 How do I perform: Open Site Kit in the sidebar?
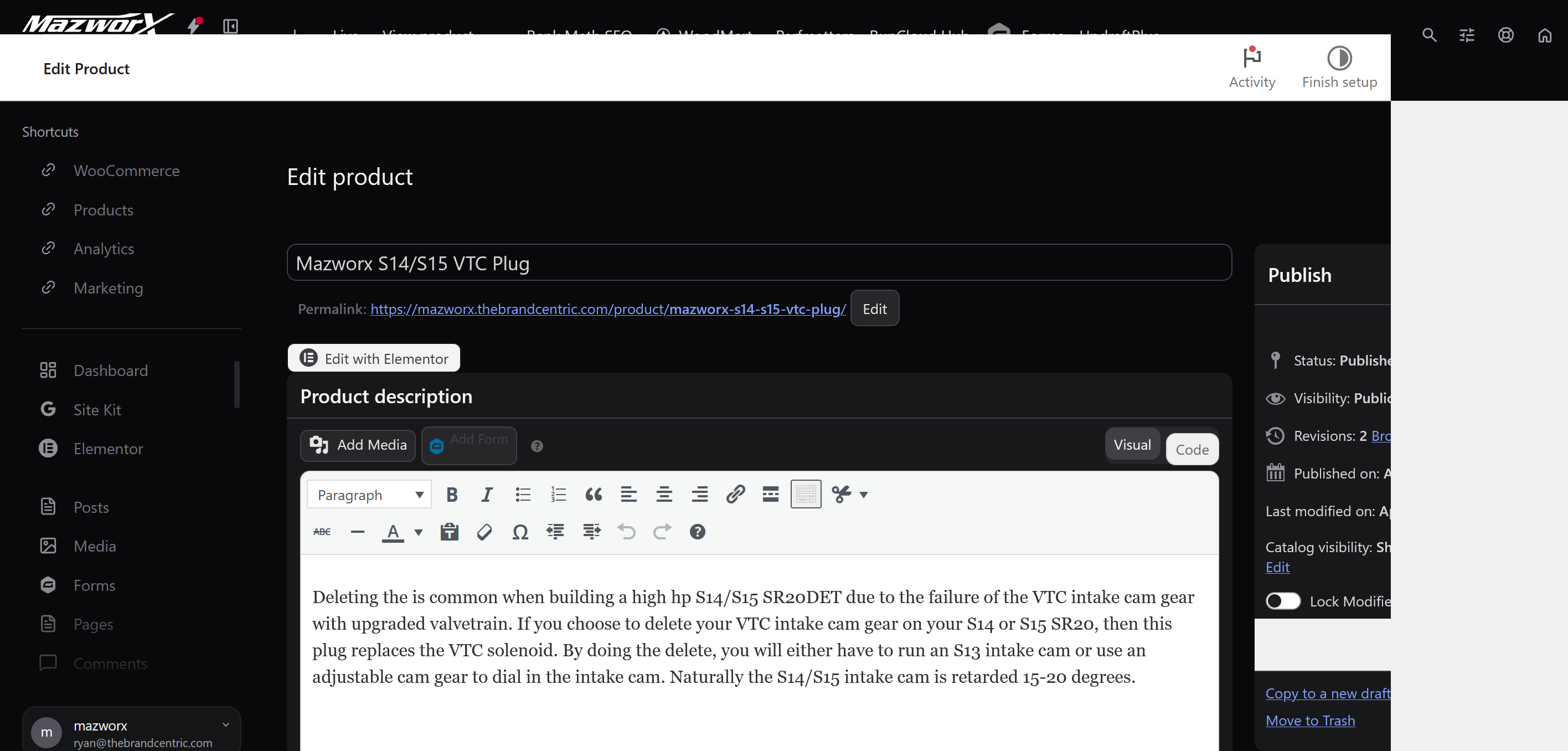[97, 409]
